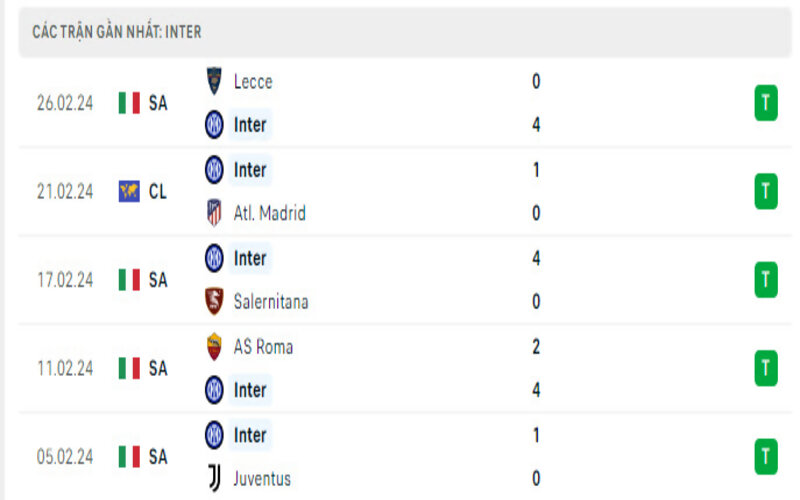
Task: Click the AS Roma club crest
Action: click(x=214, y=346)
